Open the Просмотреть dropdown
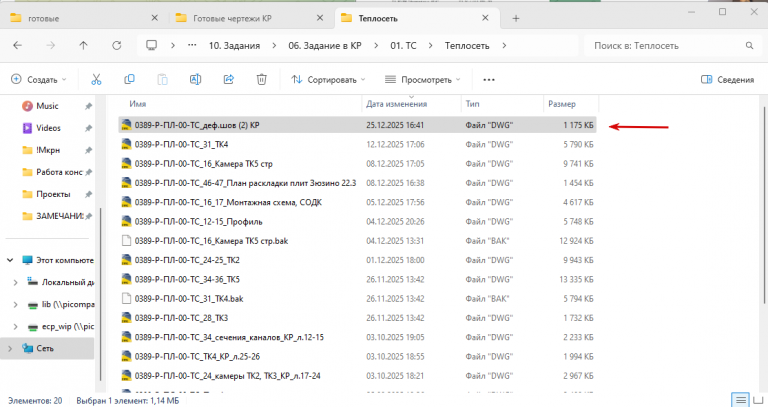The width and height of the screenshot is (768, 407). pyautogui.click(x=423, y=79)
